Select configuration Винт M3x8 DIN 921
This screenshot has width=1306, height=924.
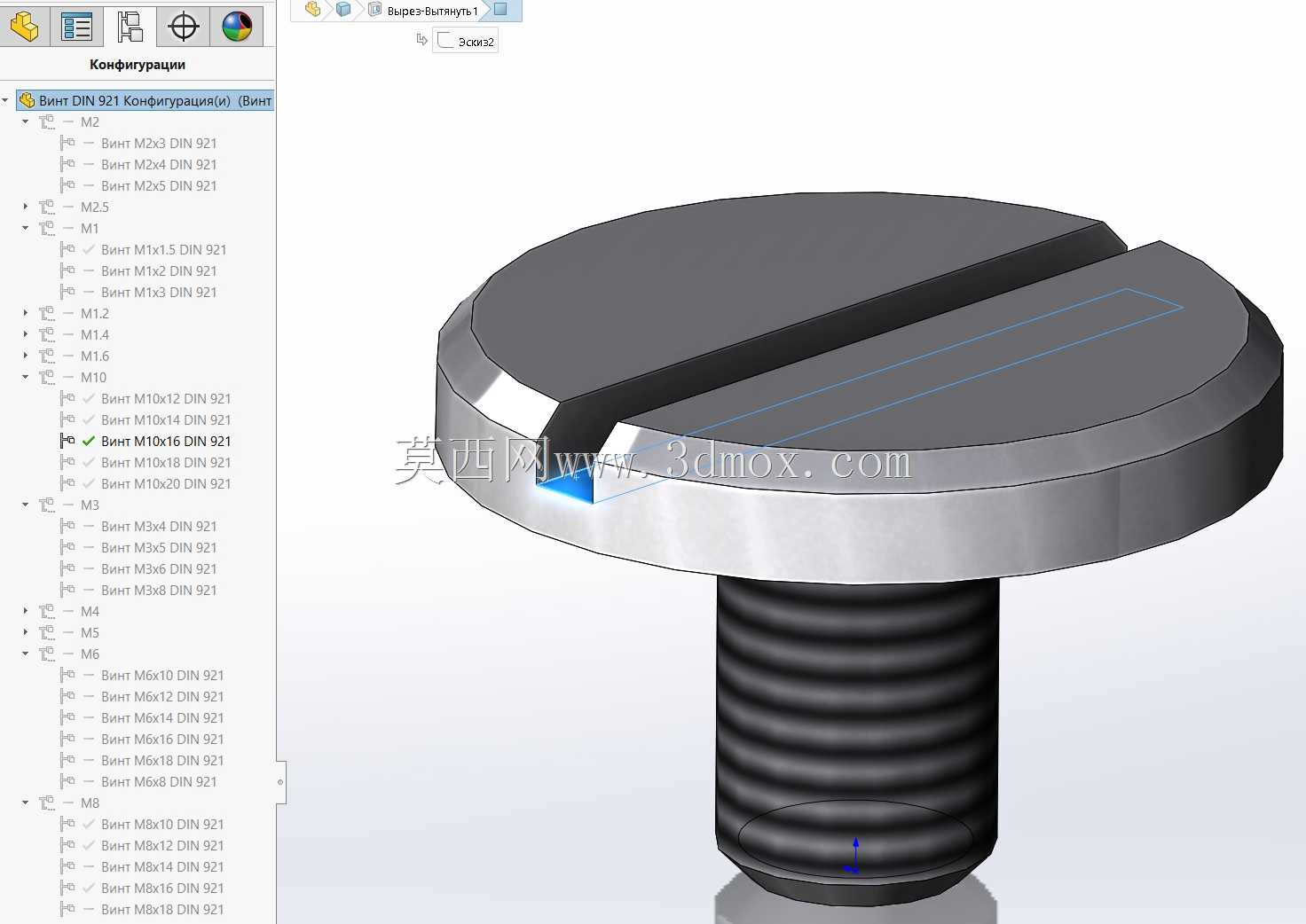(159, 590)
